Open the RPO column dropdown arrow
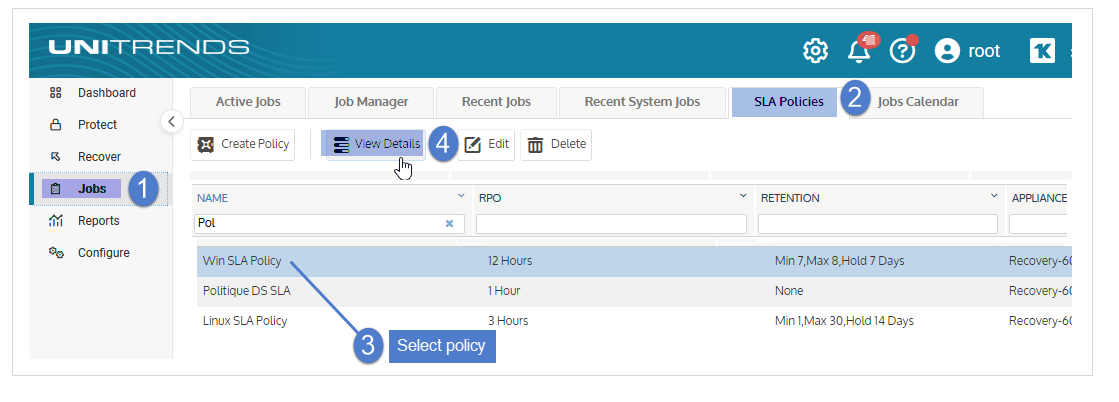1119x402 pixels. [x=743, y=196]
